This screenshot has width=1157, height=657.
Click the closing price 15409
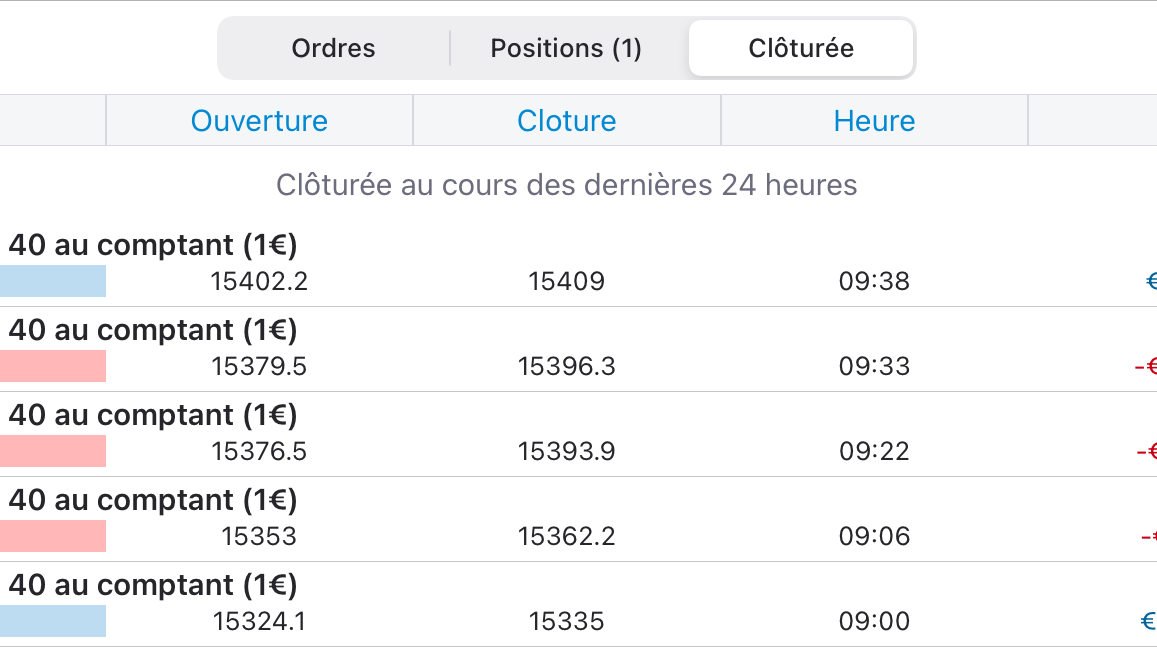pyautogui.click(x=566, y=282)
